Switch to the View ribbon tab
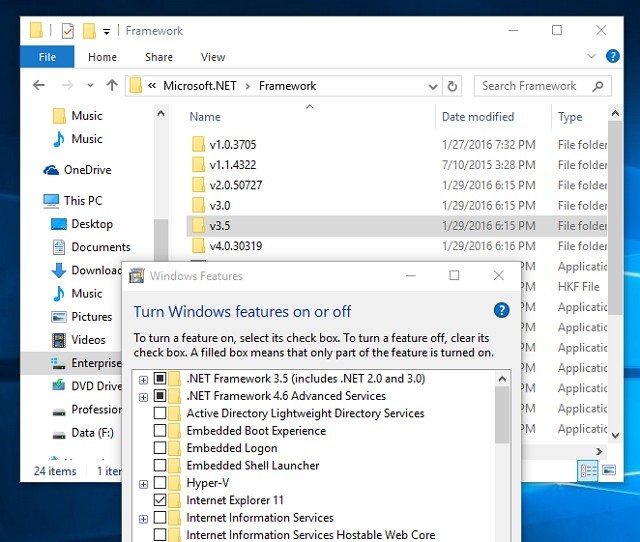 (x=213, y=57)
